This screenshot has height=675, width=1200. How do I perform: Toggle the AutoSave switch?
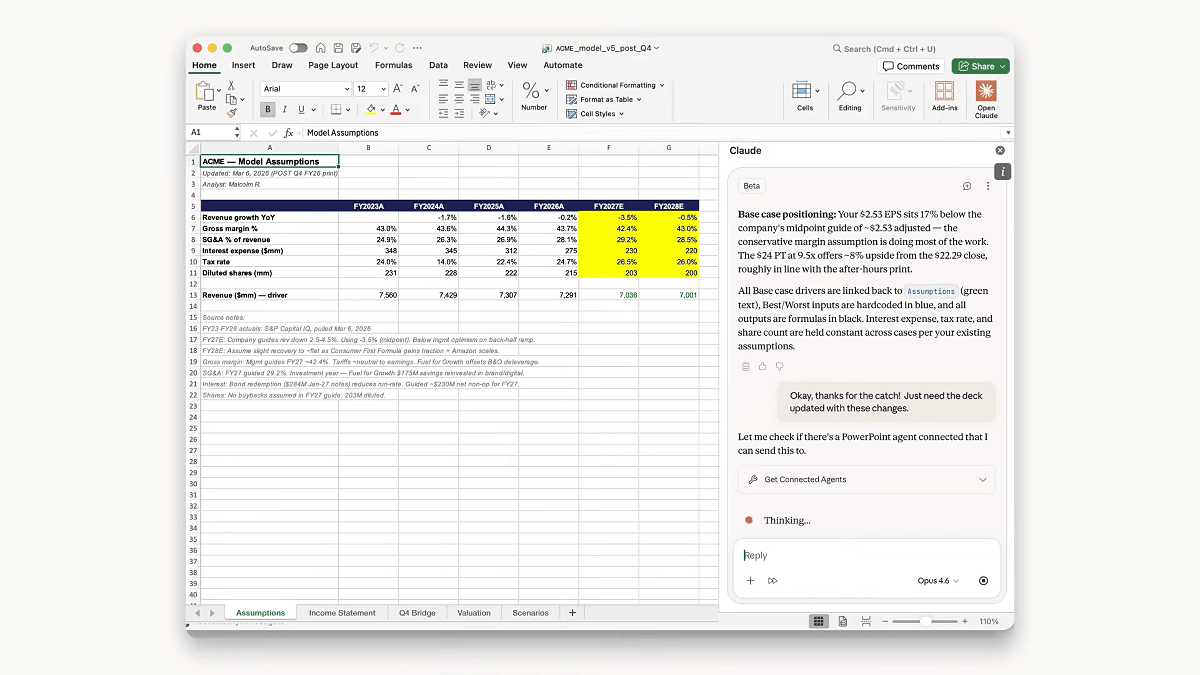point(298,48)
